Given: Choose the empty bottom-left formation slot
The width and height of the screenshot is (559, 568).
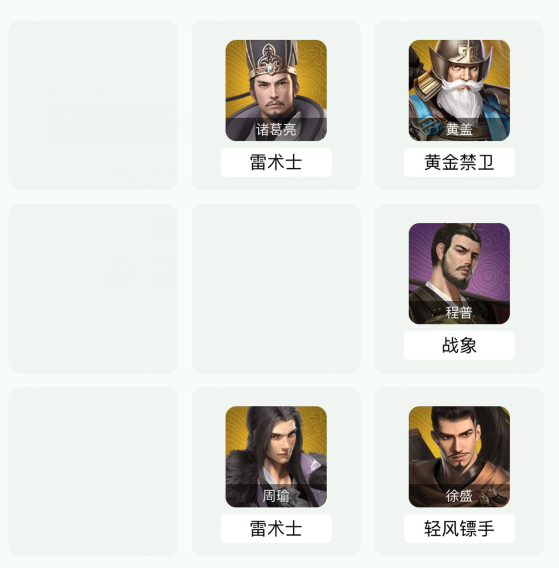Looking at the screenshot, I should [93, 472].
